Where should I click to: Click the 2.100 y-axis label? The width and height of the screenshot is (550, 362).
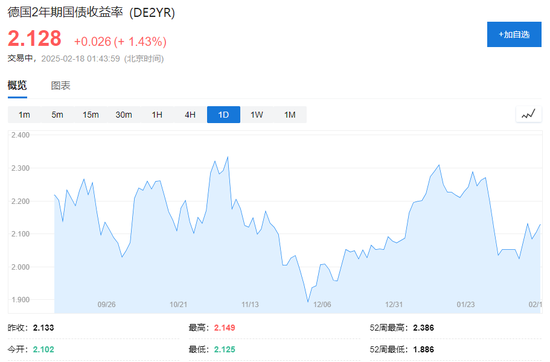(20, 234)
